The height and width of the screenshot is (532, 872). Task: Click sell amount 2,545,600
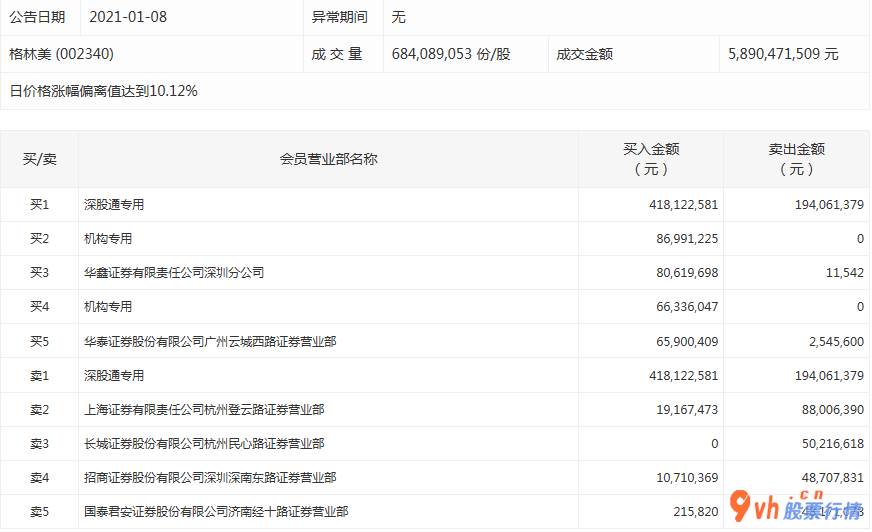click(x=836, y=341)
